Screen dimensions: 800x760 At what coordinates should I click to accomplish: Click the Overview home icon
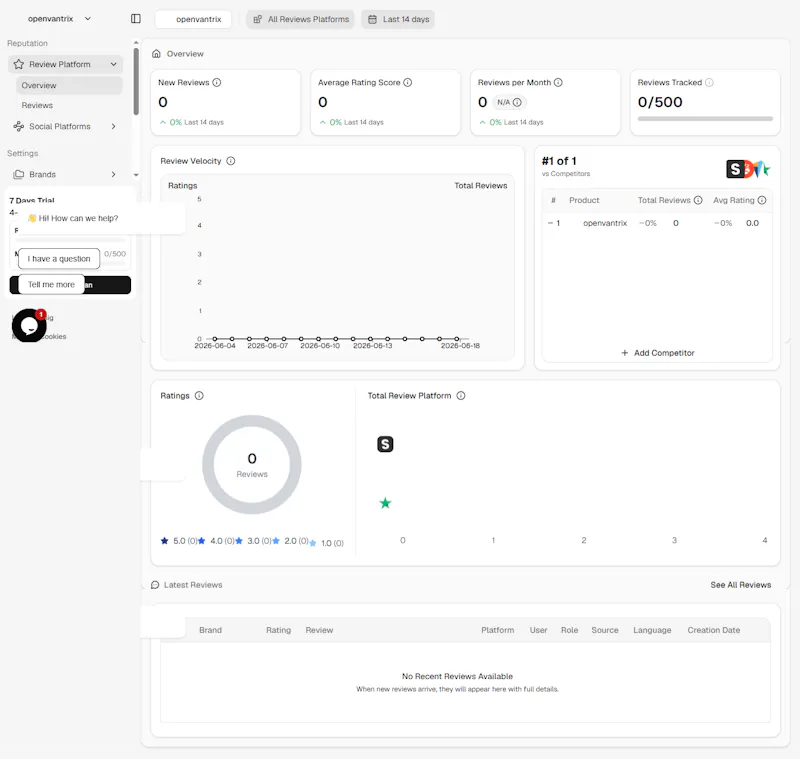[x=157, y=54]
